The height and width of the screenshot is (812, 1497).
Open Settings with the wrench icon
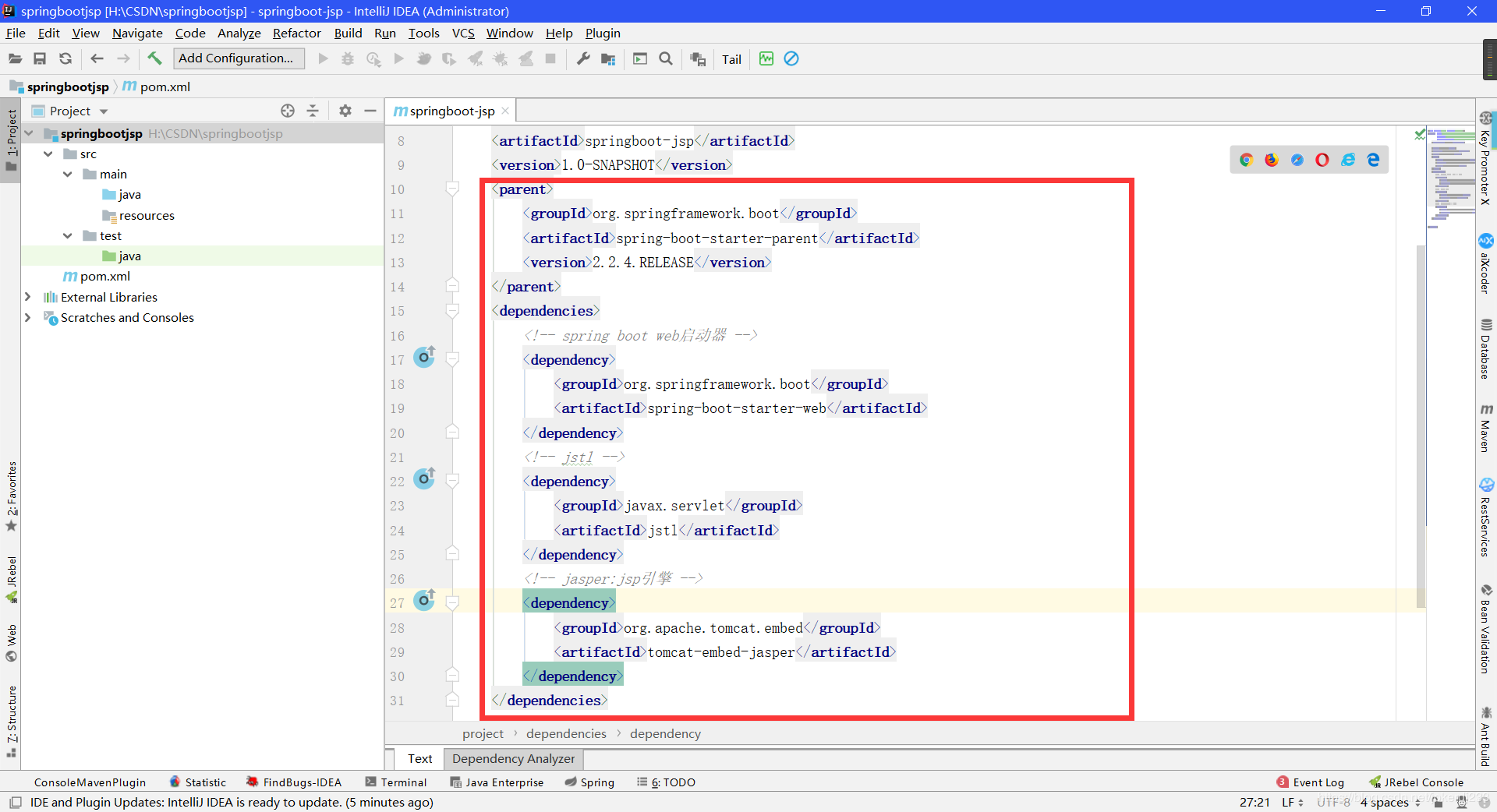(582, 58)
